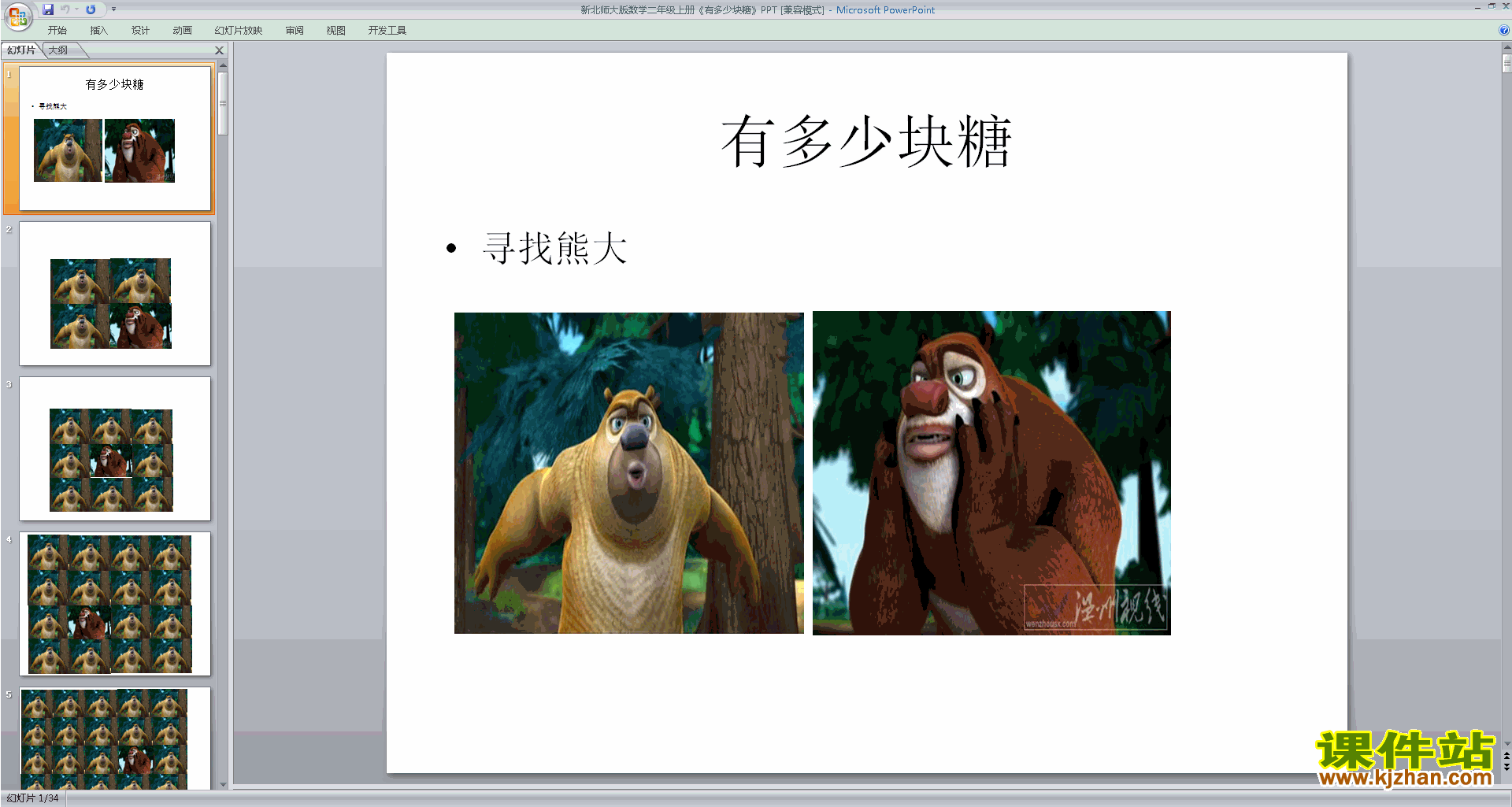Switch to the 大纲 outline pane tab
1512x807 pixels.
point(58,50)
